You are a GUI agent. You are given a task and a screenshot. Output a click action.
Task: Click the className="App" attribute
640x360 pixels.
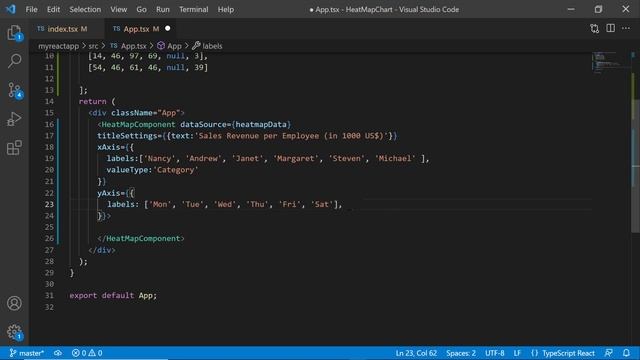click(x=145, y=113)
